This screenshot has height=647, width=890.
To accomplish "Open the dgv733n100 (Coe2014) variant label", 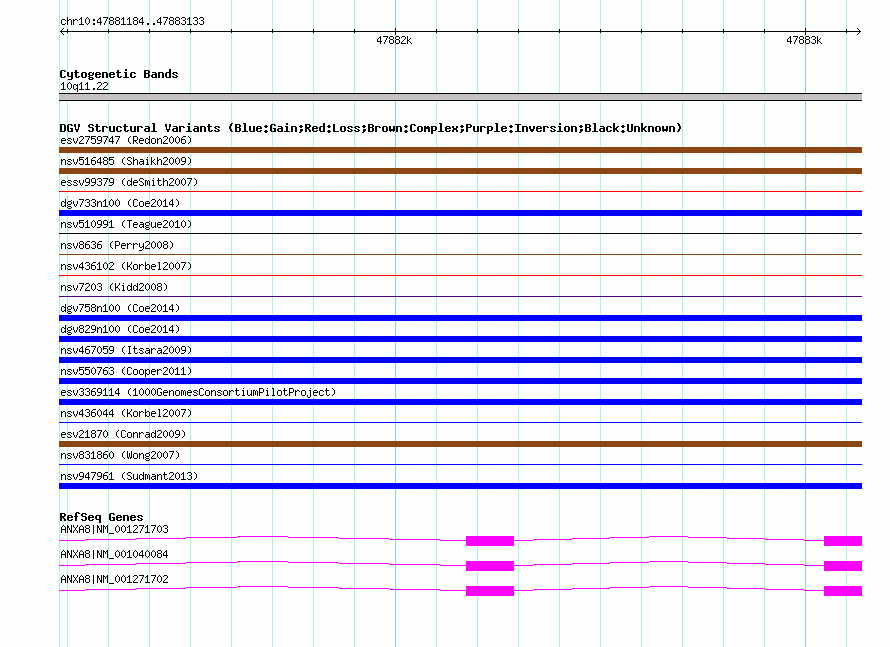I will pyautogui.click(x=120, y=203).
